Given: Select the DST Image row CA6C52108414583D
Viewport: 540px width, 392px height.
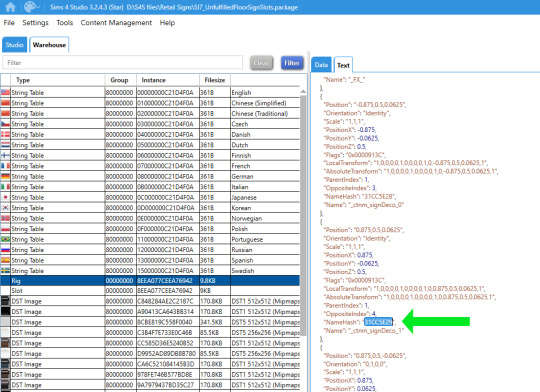Looking at the screenshot, I should point(150,364).
